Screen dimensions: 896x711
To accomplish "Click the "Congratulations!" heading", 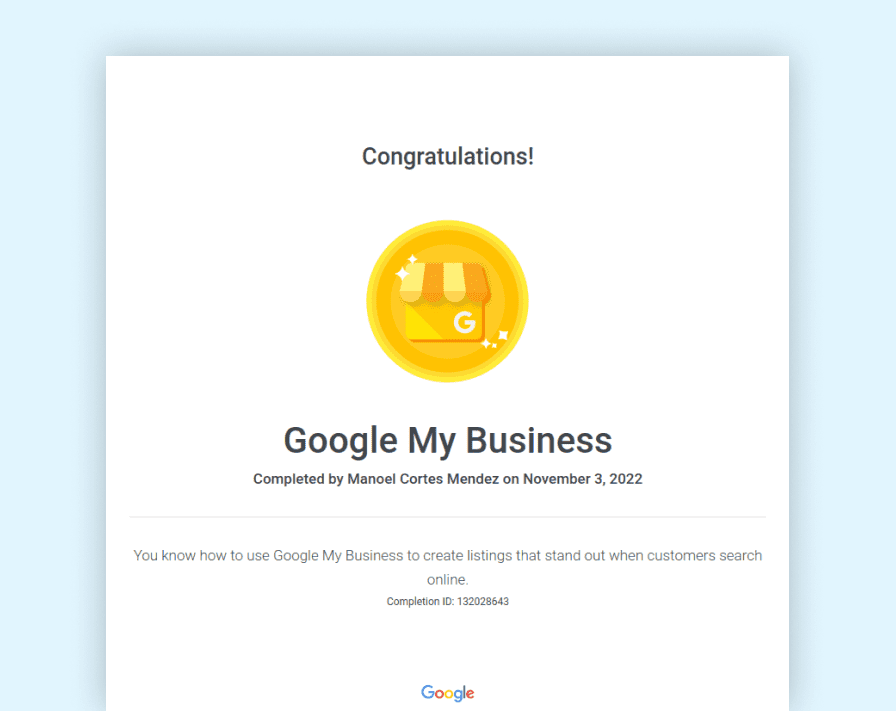I will [x=447, y=156].
